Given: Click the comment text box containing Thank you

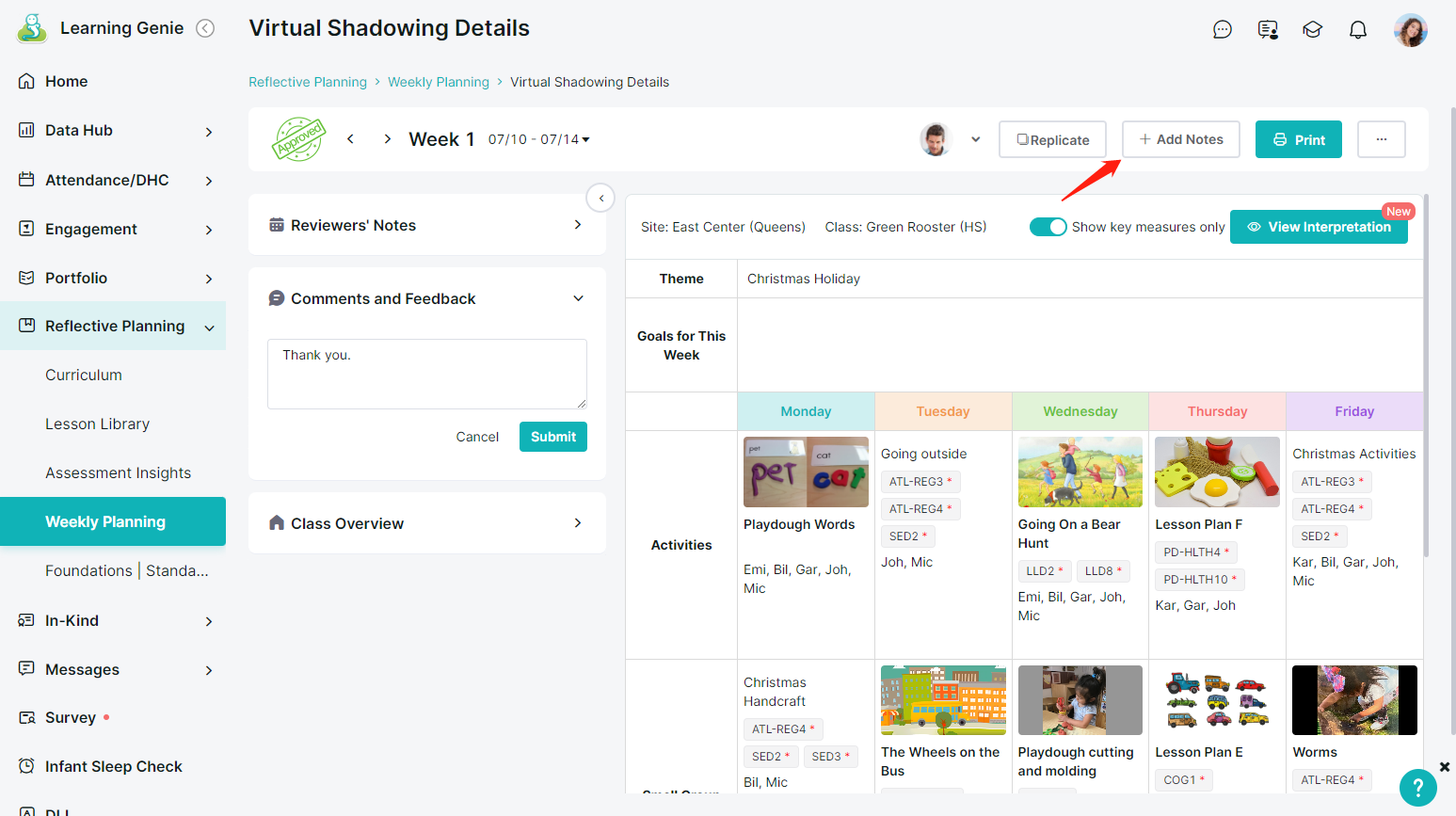Looking at the screenshot, I should click(427, 374).
